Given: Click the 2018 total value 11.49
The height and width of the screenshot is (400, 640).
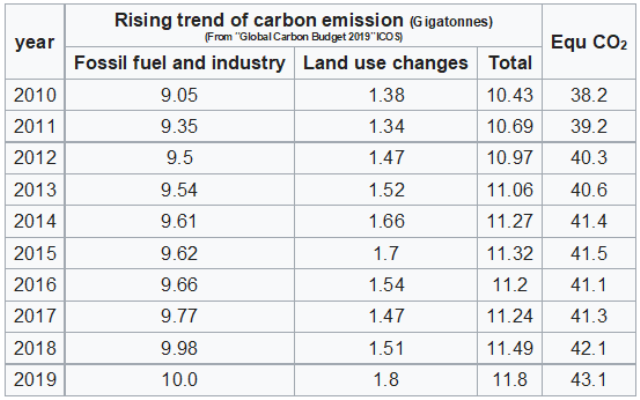Looking at the screenshot, I should coord(510,348).
